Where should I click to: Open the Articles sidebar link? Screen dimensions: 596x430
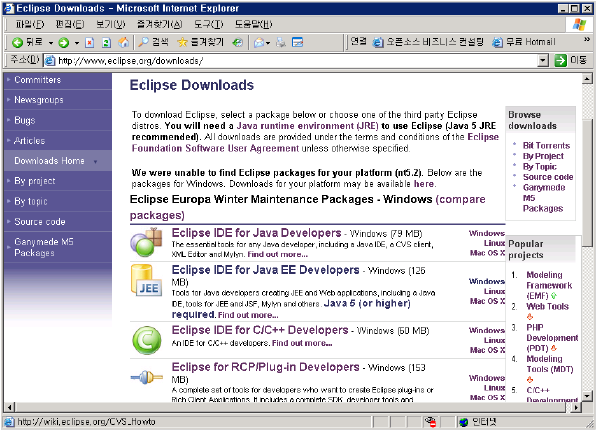pos(29,141)
